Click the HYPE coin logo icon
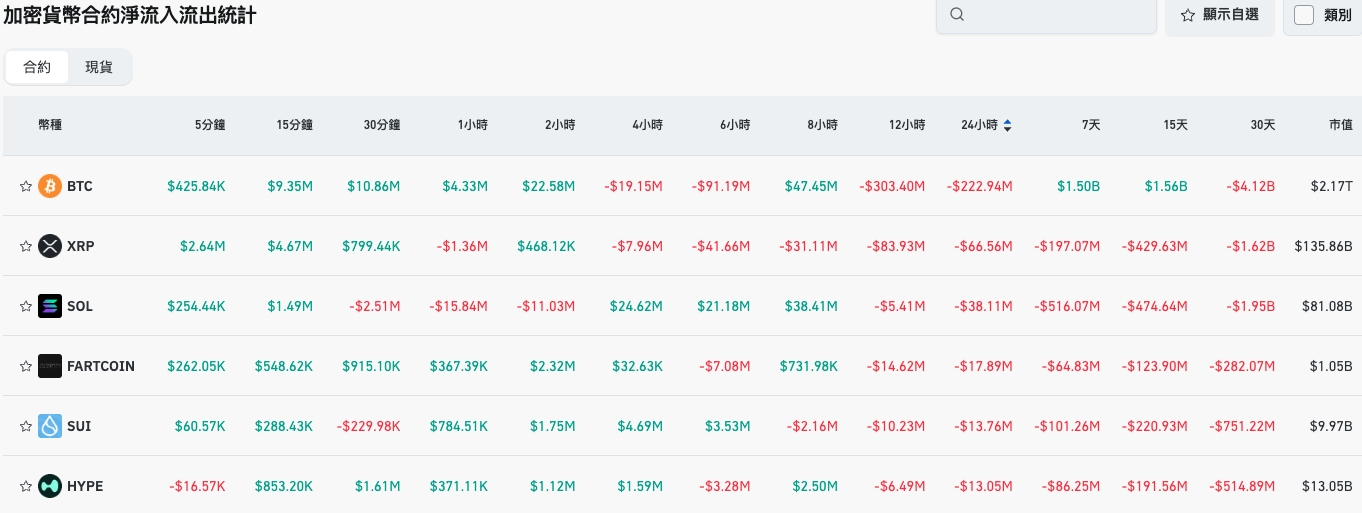 (x=50, y=486)
